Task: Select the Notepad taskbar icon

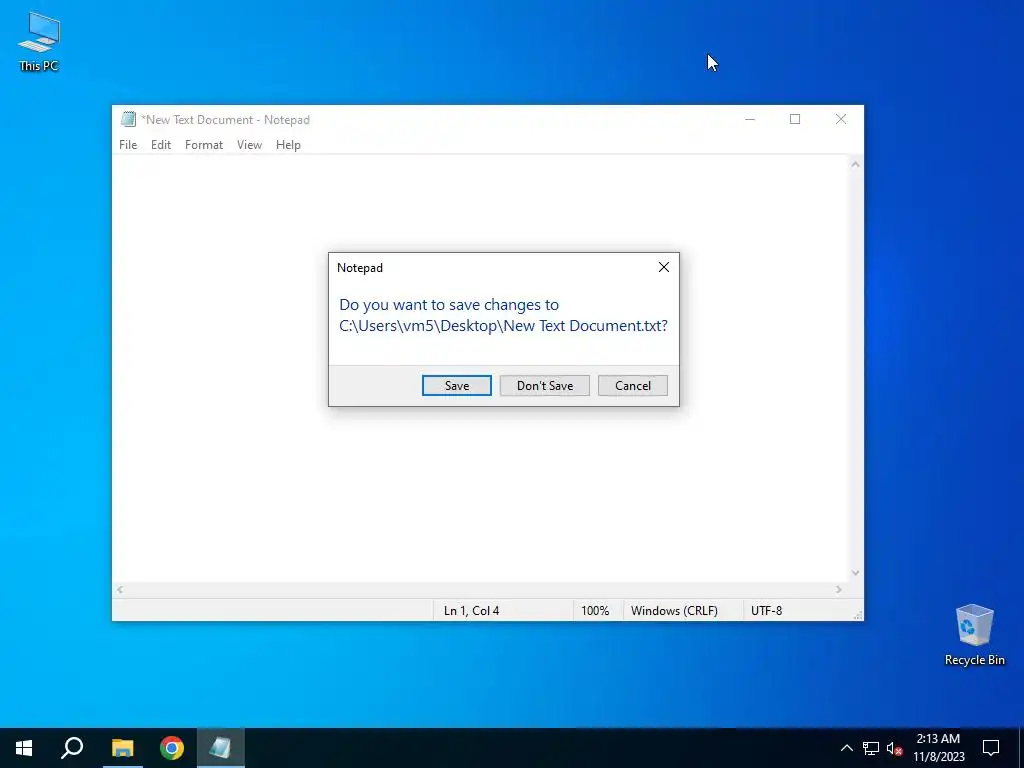Action: 221,748
